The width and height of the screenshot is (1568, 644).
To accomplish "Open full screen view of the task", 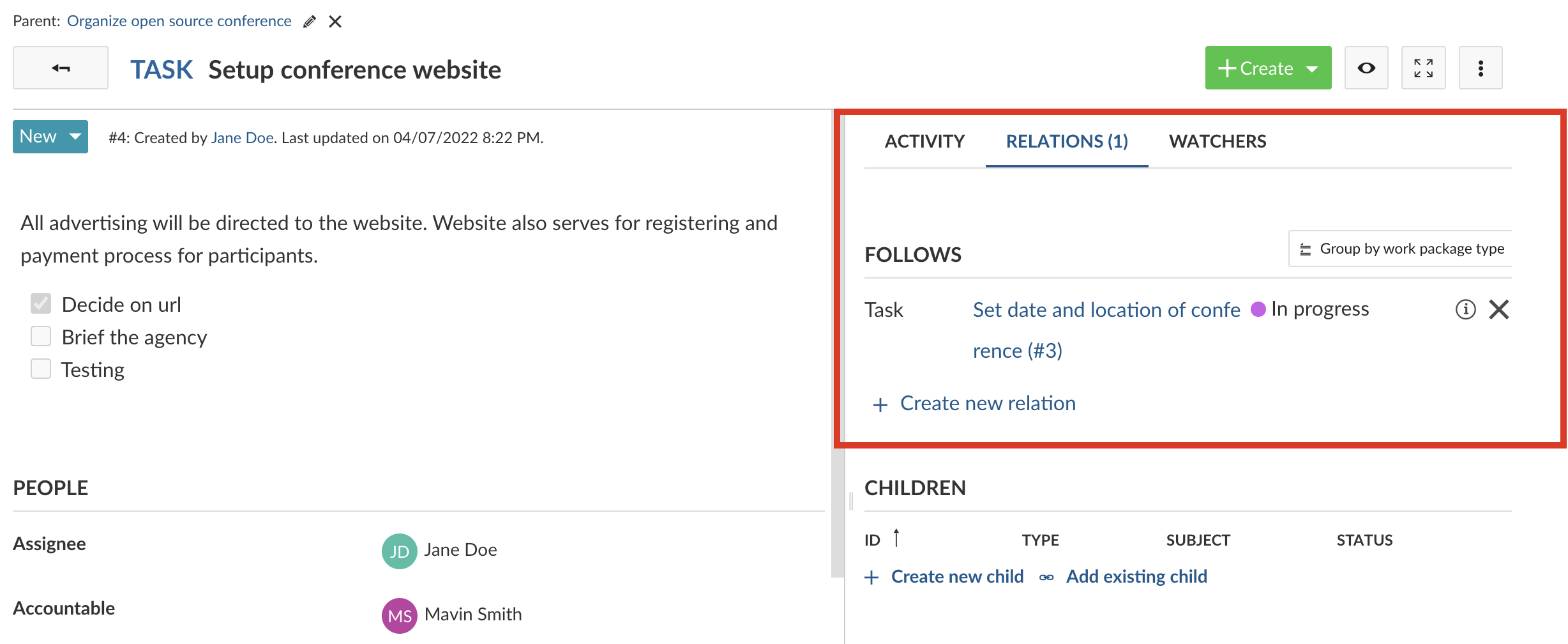I will pos(1423,67).
